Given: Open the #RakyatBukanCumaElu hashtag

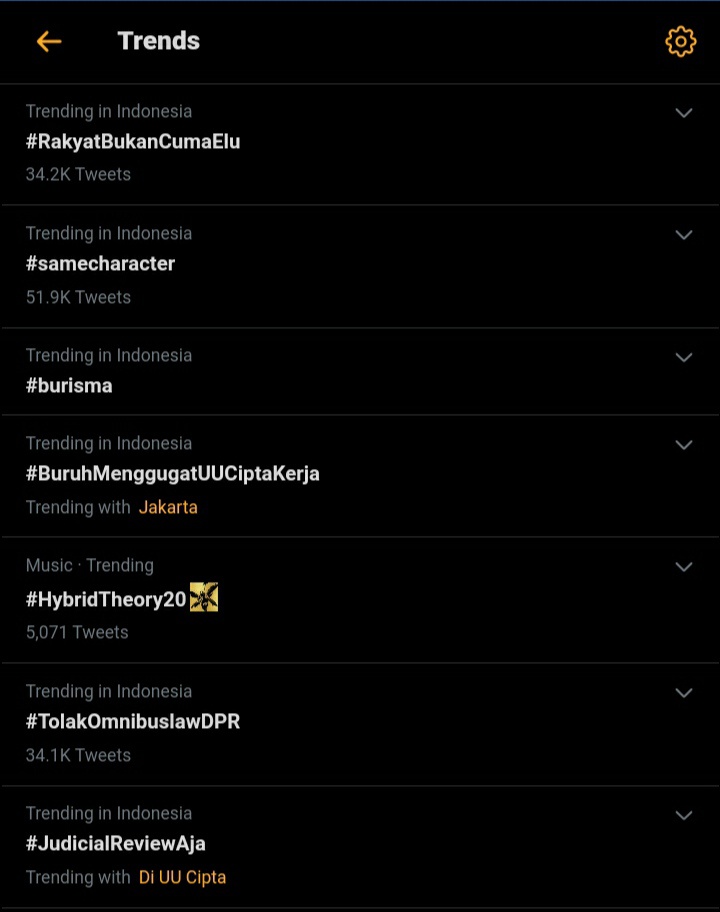Looking at the screenshot, I should [x=133, y=142].
